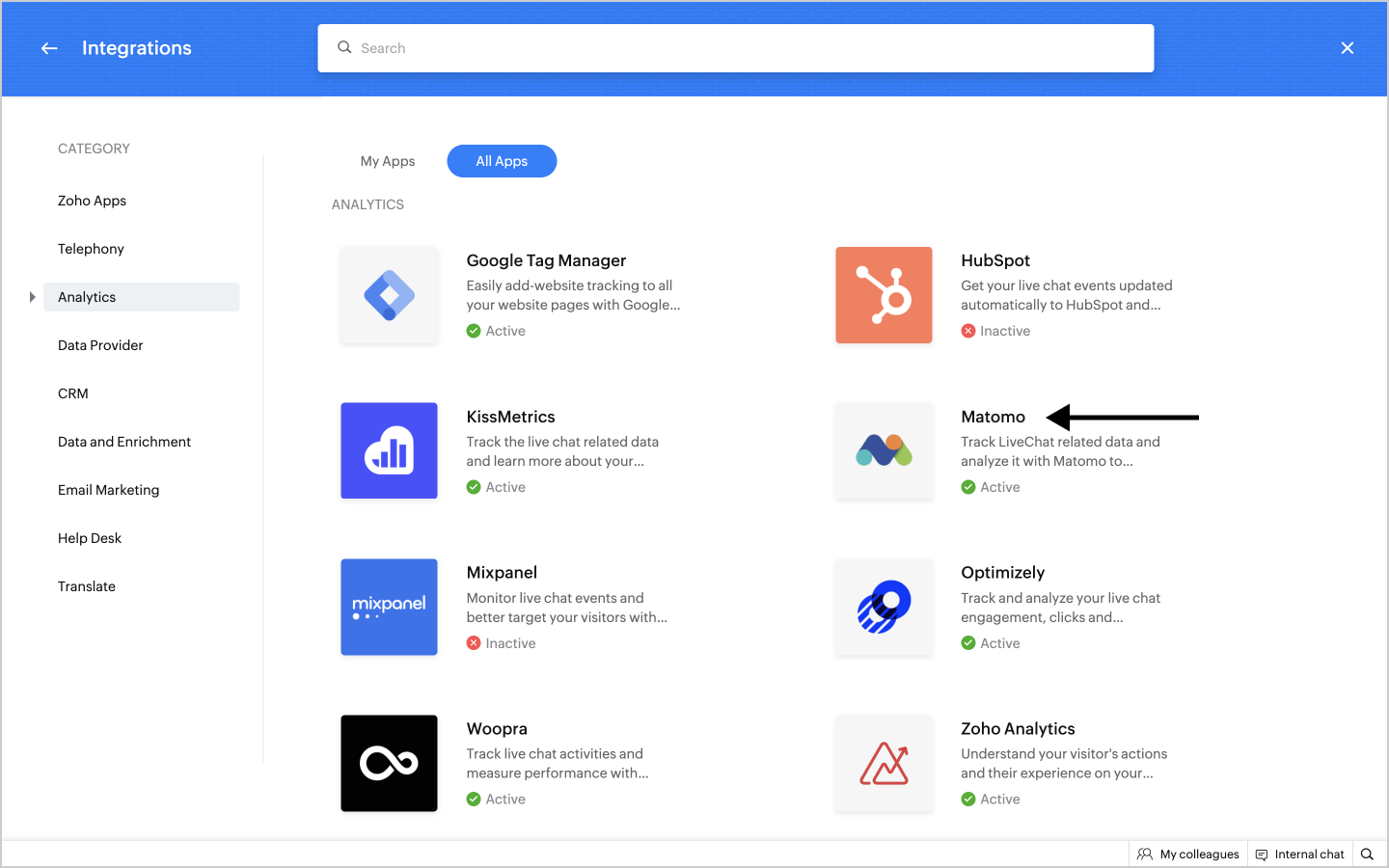This screenshot has height=868, width=1389.
Task: Select Help Desk category
Action: 90,538
